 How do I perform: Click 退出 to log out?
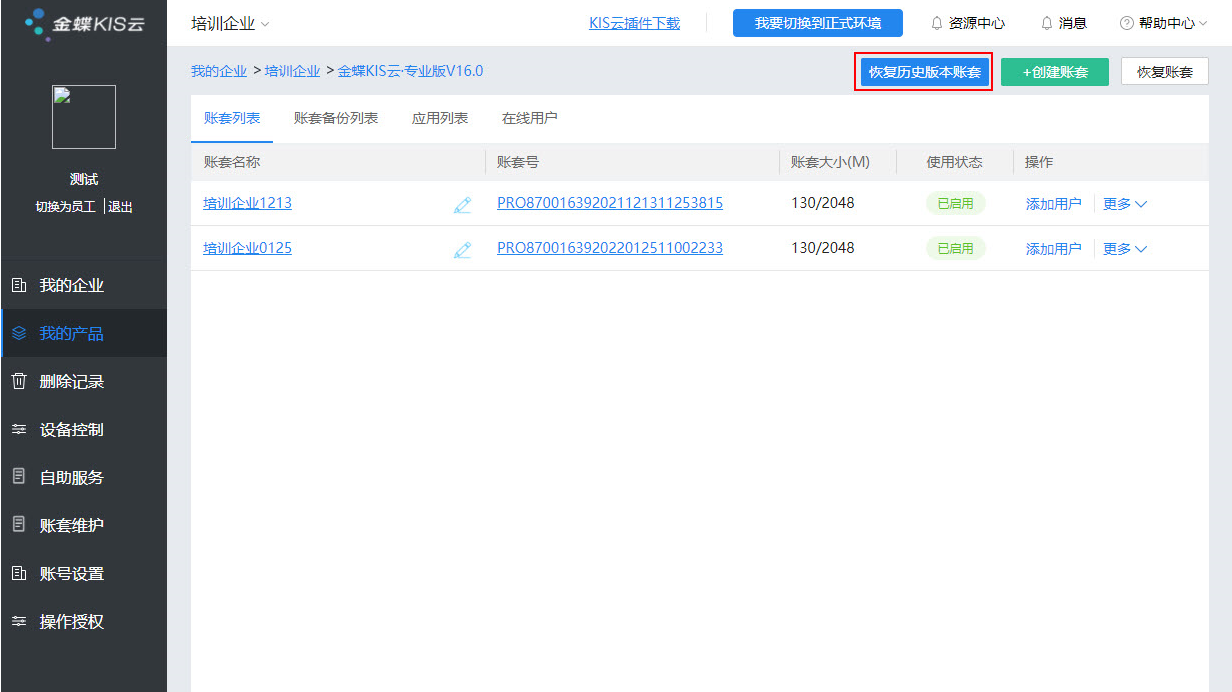point(121,207)
